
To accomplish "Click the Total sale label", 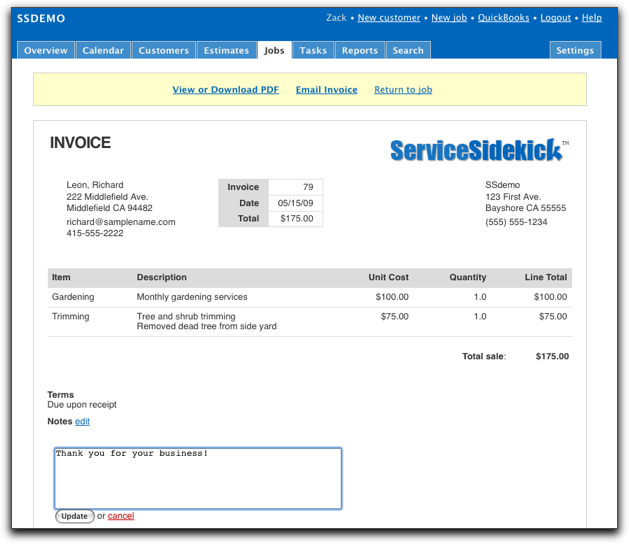I will pos(484,356).
